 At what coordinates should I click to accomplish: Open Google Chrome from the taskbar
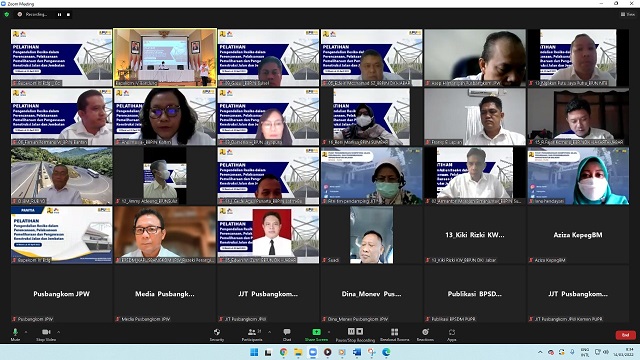283,352
